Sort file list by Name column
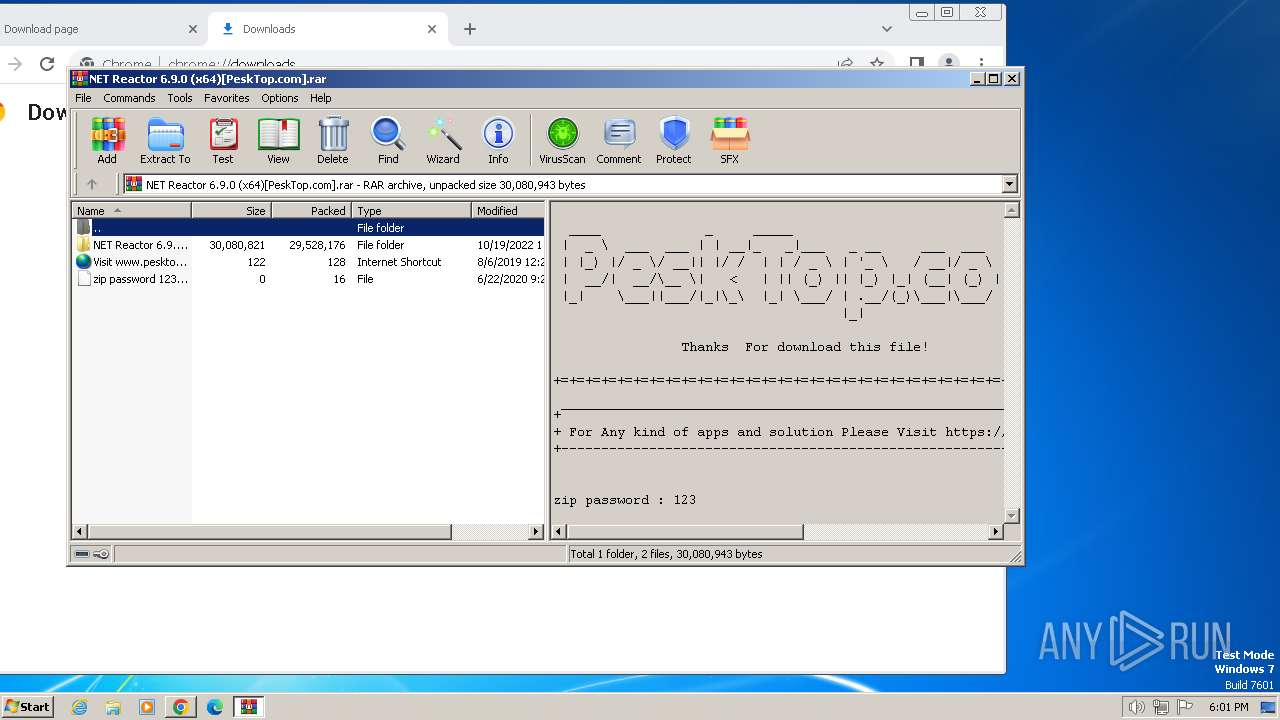Viewport: 1280px width, 720px height. pos(132,210)
